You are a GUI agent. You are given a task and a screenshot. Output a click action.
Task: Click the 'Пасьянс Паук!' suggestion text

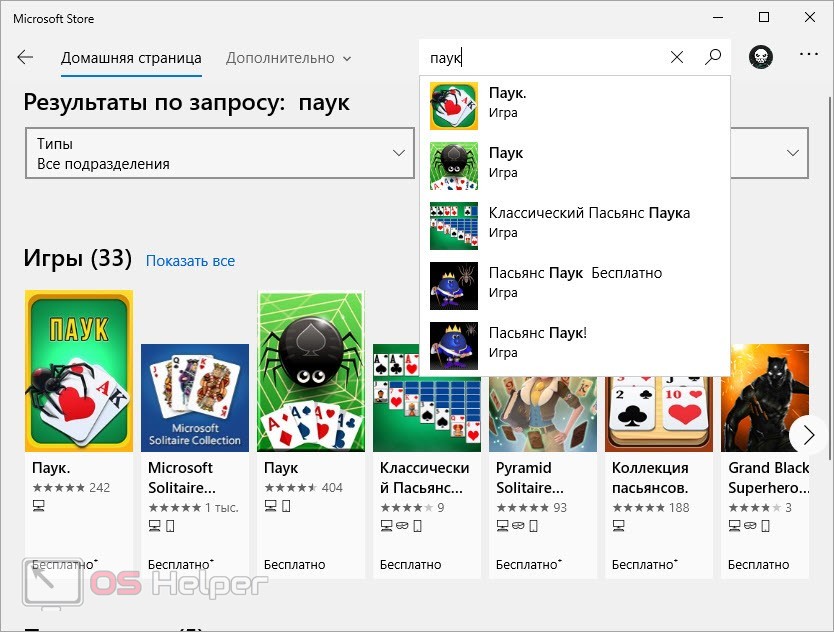coord(538,333)
